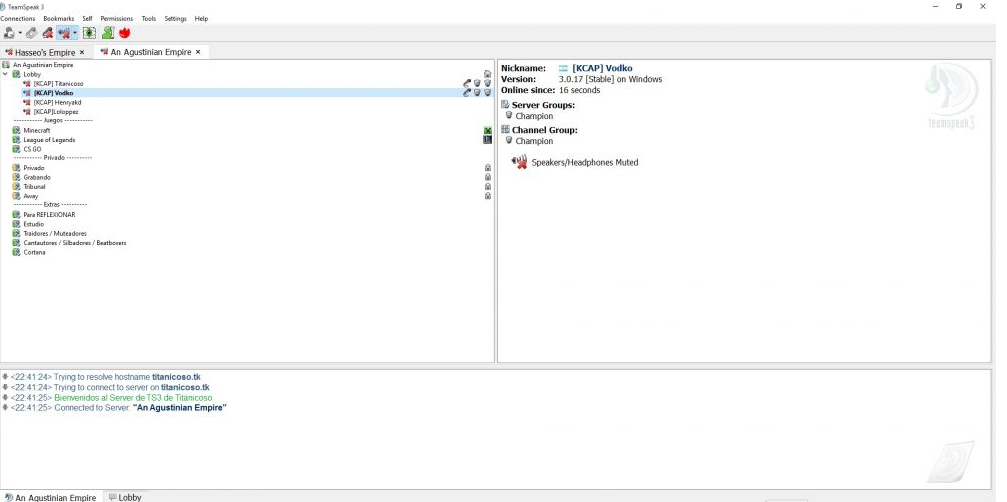
Task: Click the [KCAP] Vodko nickname link in info panel
Action: [602, 68]
